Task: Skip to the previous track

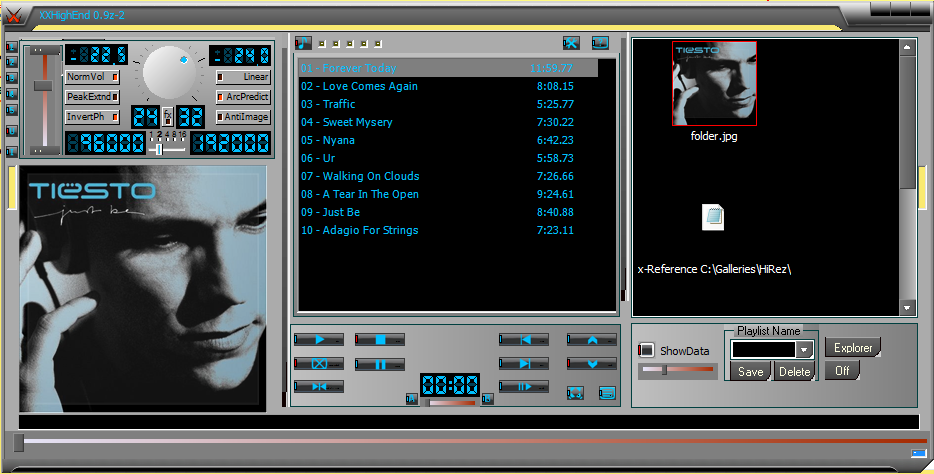Action: [524, 340]
